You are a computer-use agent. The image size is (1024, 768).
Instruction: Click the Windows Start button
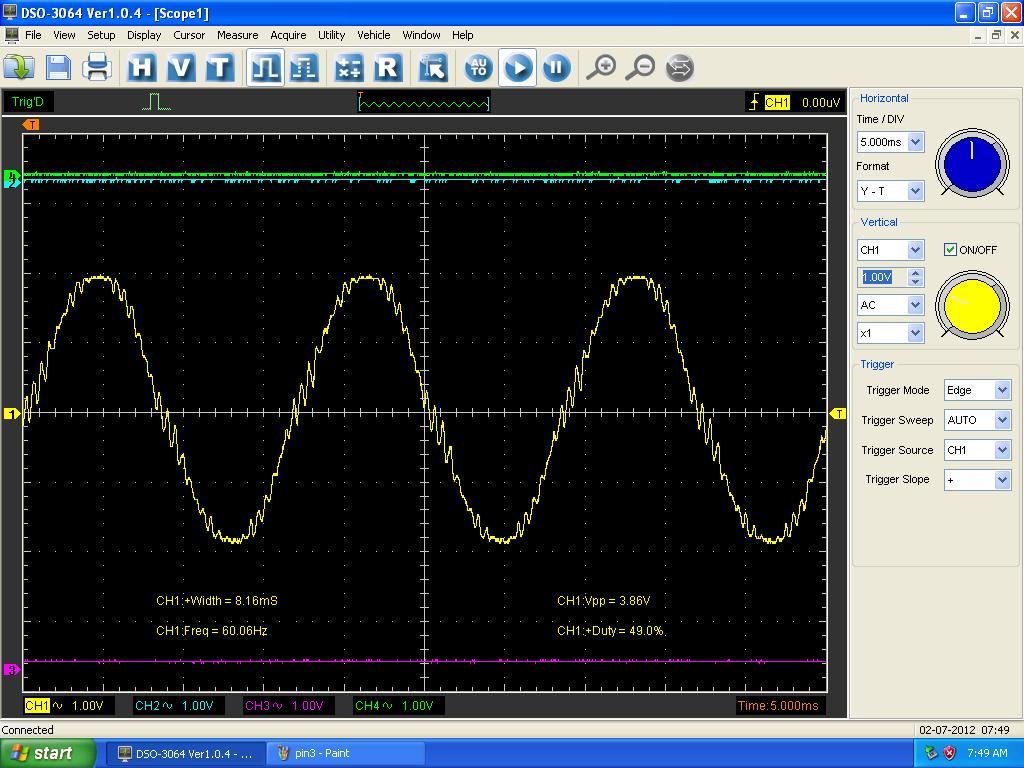[x=48, y=753]
